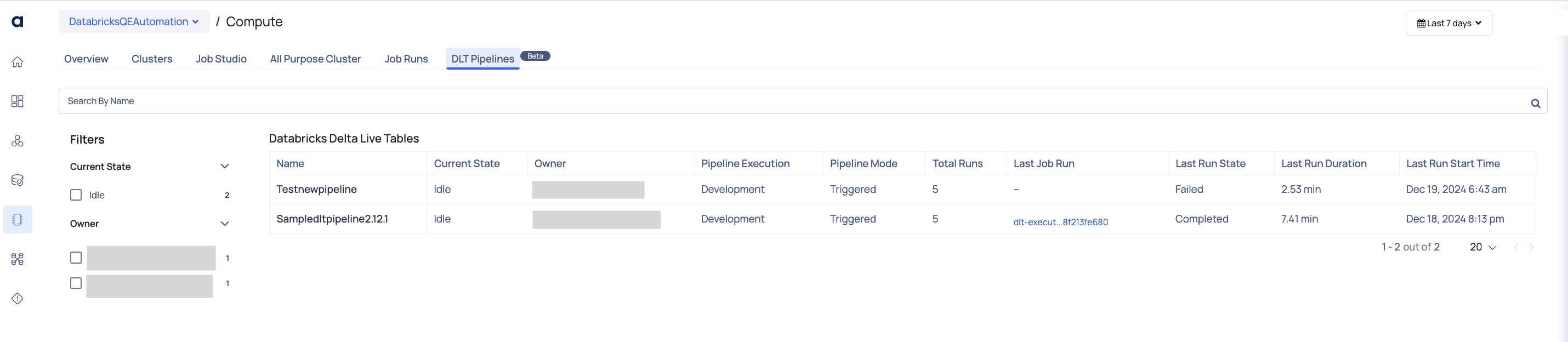Open the data storage sidebar icon
Screen dimensions: 1568x342
point(18,180)
